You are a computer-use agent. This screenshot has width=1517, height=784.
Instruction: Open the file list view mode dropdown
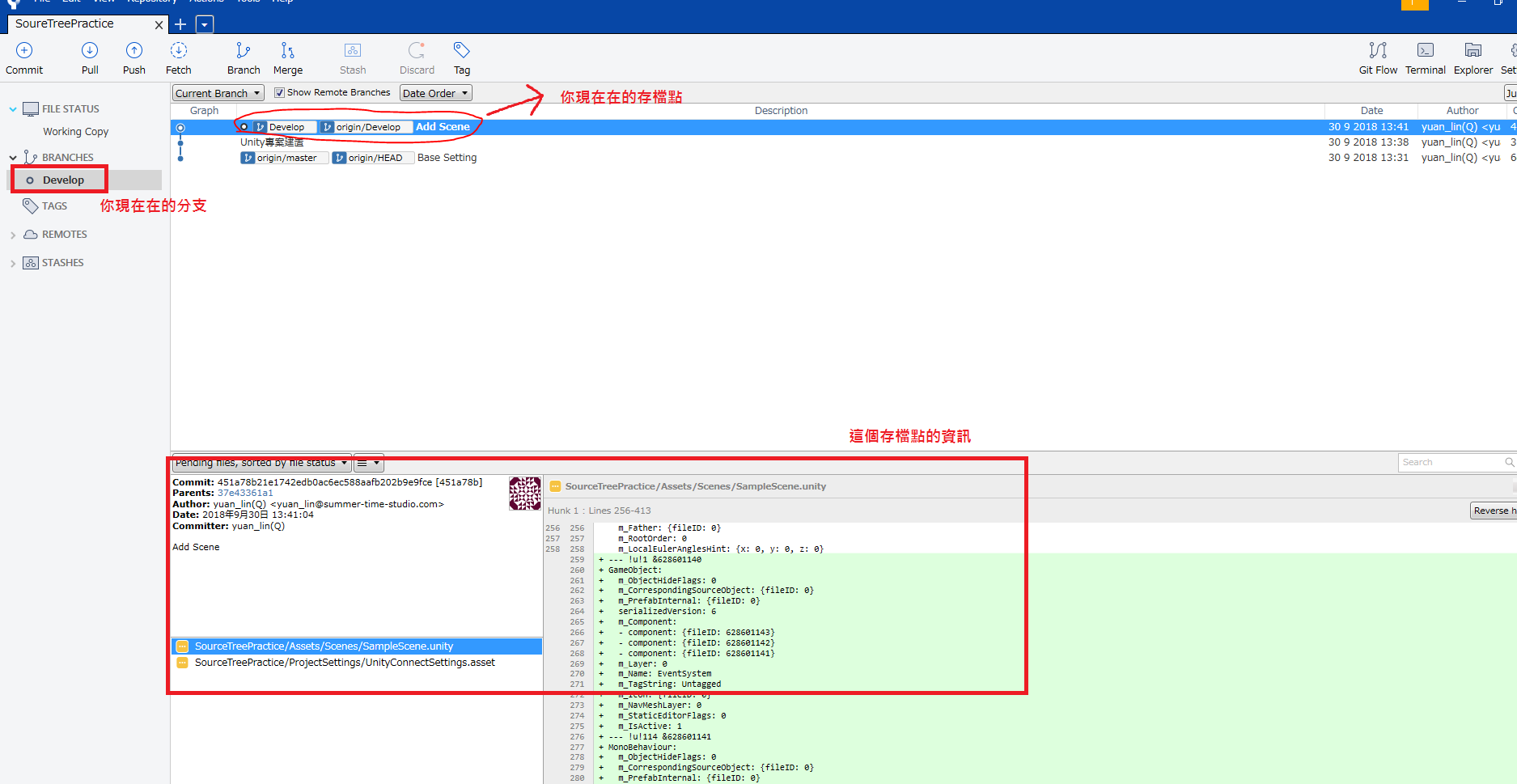point(369,463)
